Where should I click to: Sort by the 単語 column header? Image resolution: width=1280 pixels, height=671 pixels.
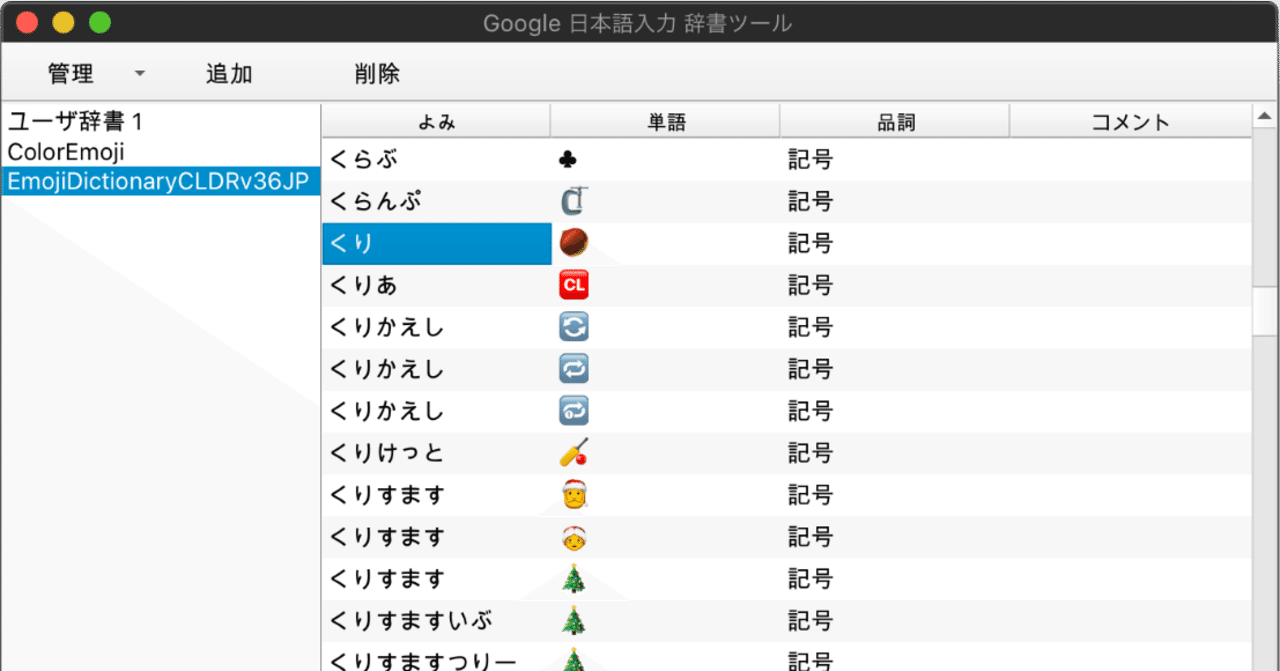click(665, 122)
